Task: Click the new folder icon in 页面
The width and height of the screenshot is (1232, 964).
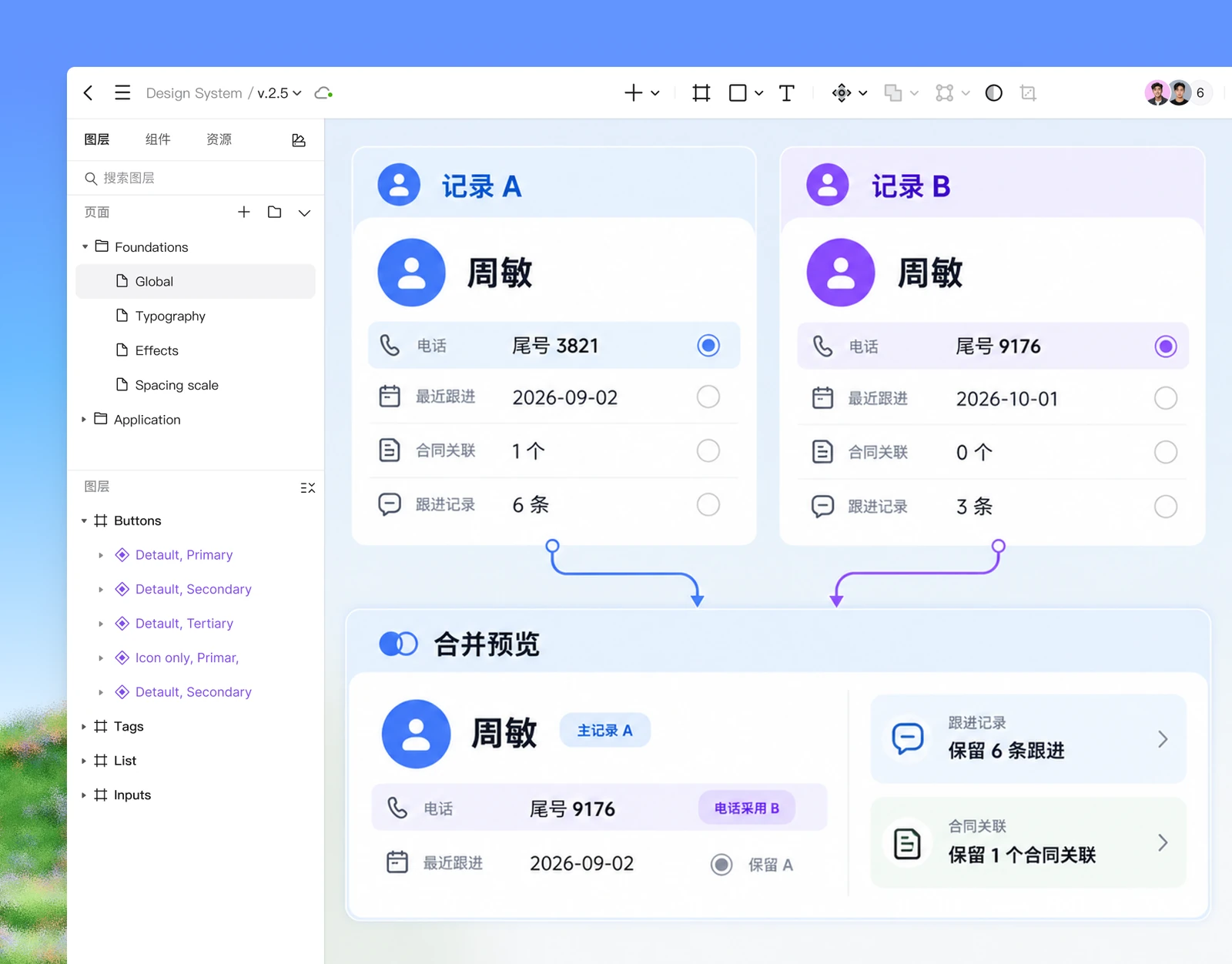Action: (274, 212)
